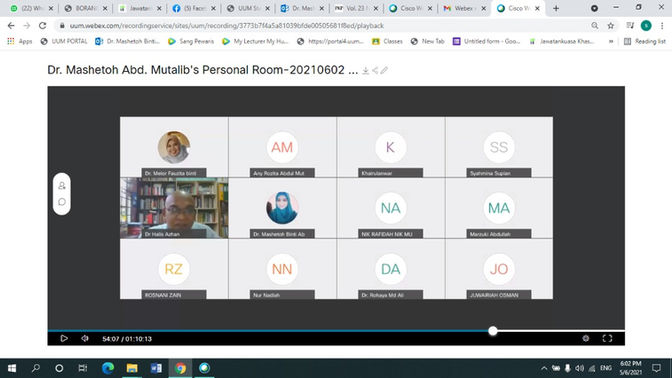Switch to the WhatsApp (22) tab

click(x=27, y=8)
